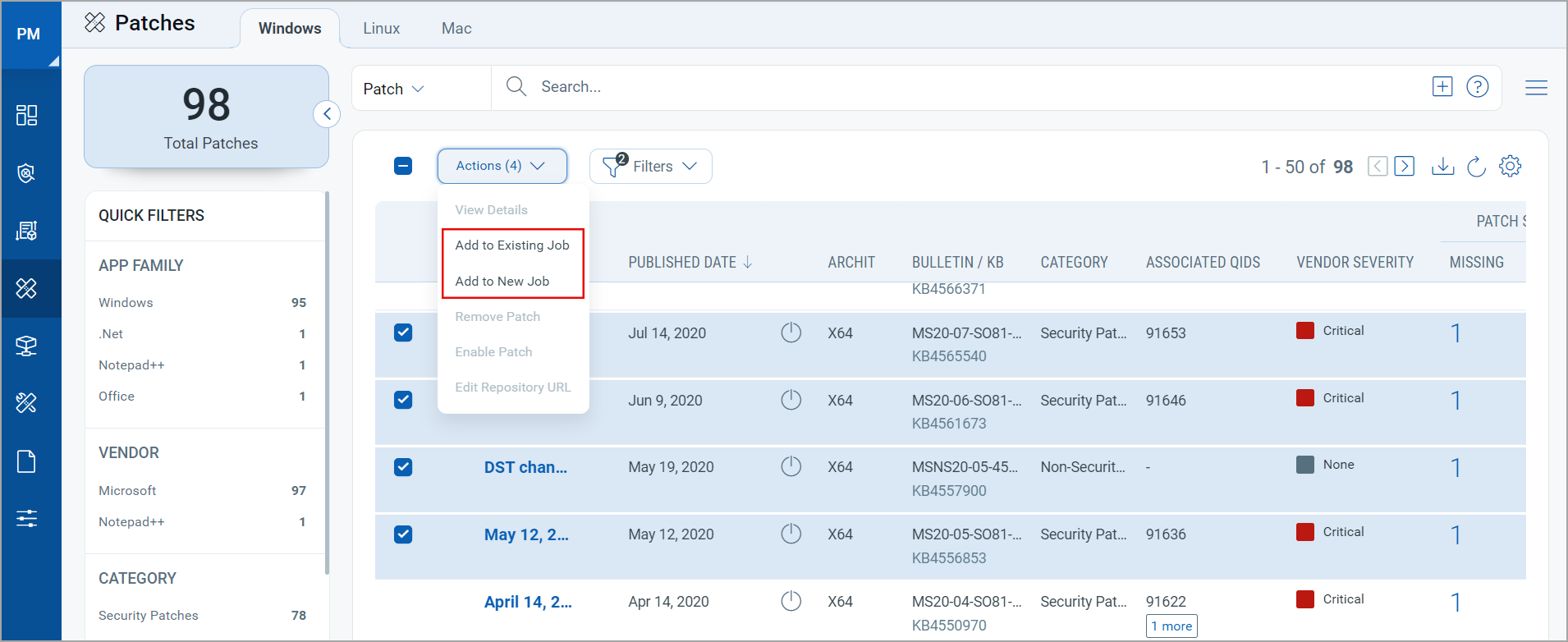Open table settings gear icon
The image size is (1568, 642).
pos(1510,166)
